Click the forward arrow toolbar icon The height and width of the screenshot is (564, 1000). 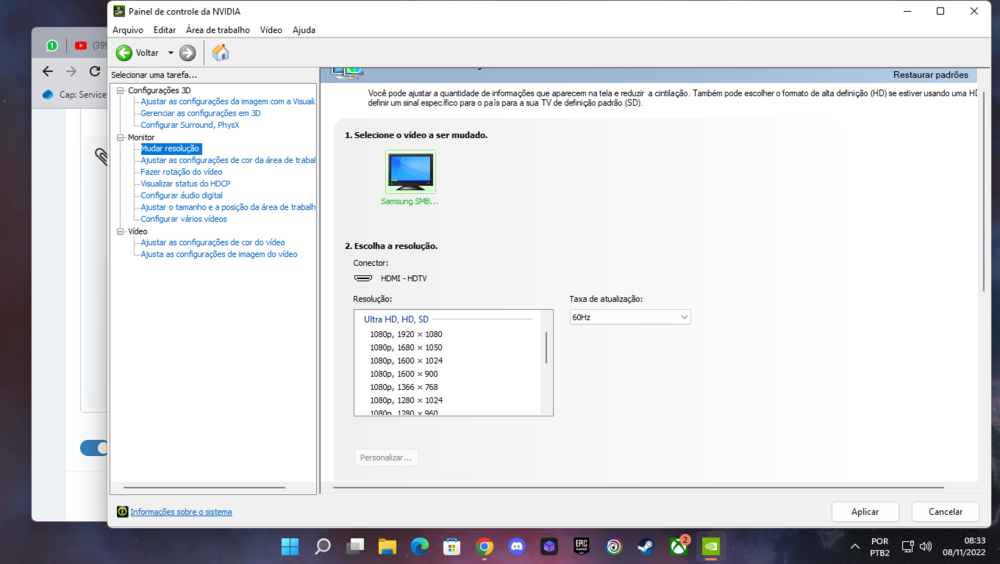pos(187,53)
